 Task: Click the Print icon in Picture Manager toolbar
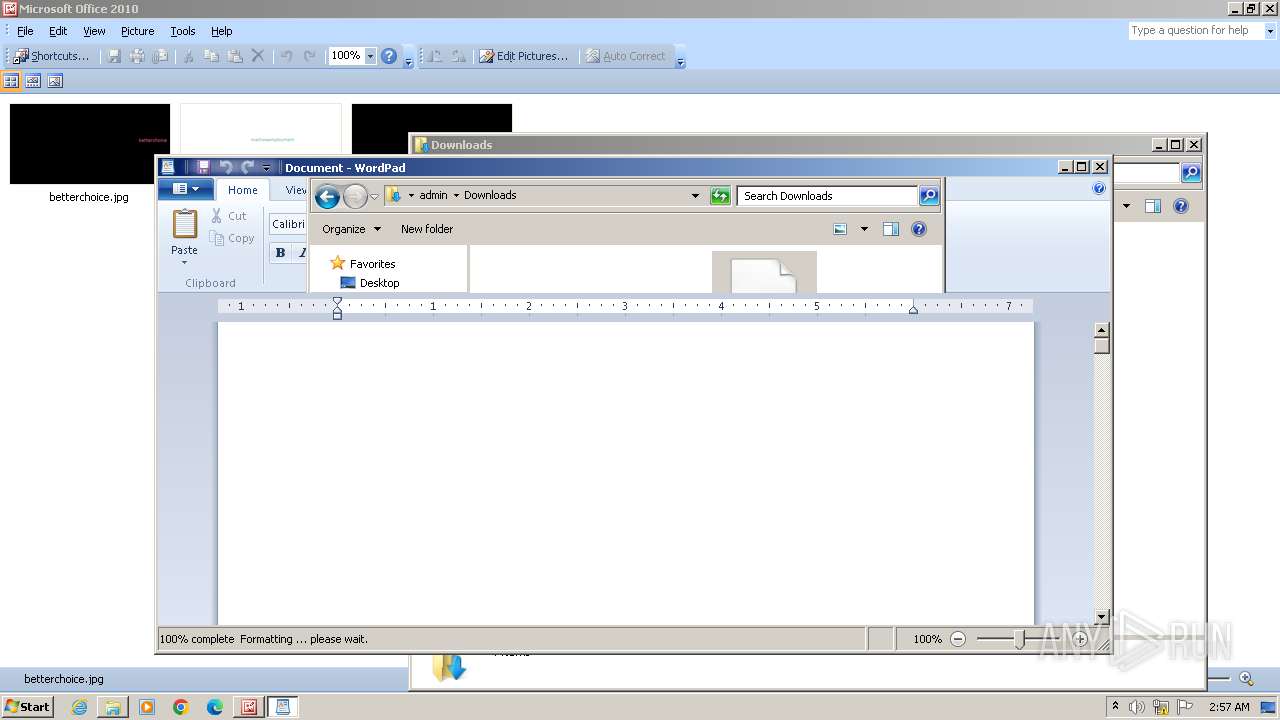click(137, 56)
